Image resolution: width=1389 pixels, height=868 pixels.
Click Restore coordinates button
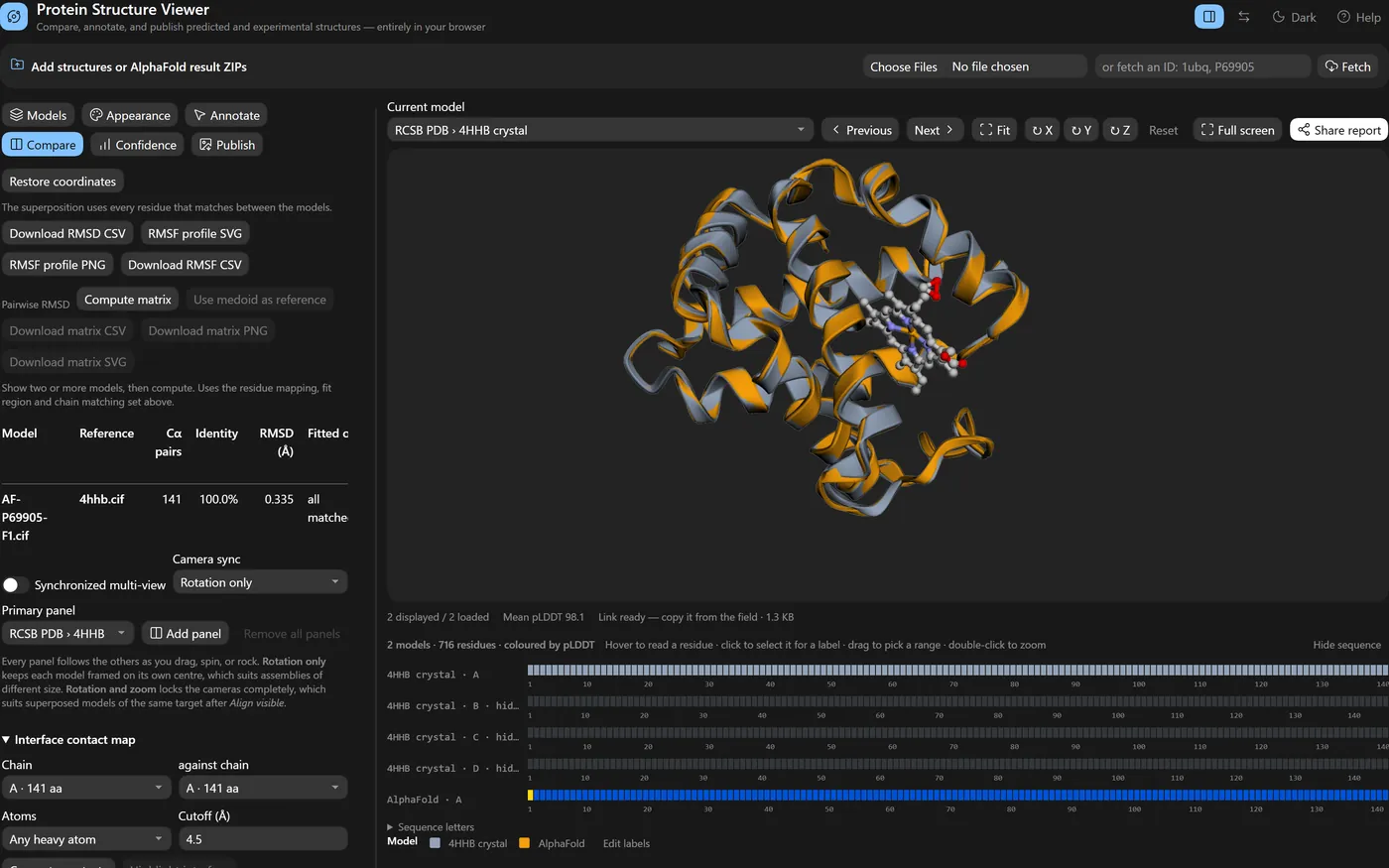[x=63, y=182]
